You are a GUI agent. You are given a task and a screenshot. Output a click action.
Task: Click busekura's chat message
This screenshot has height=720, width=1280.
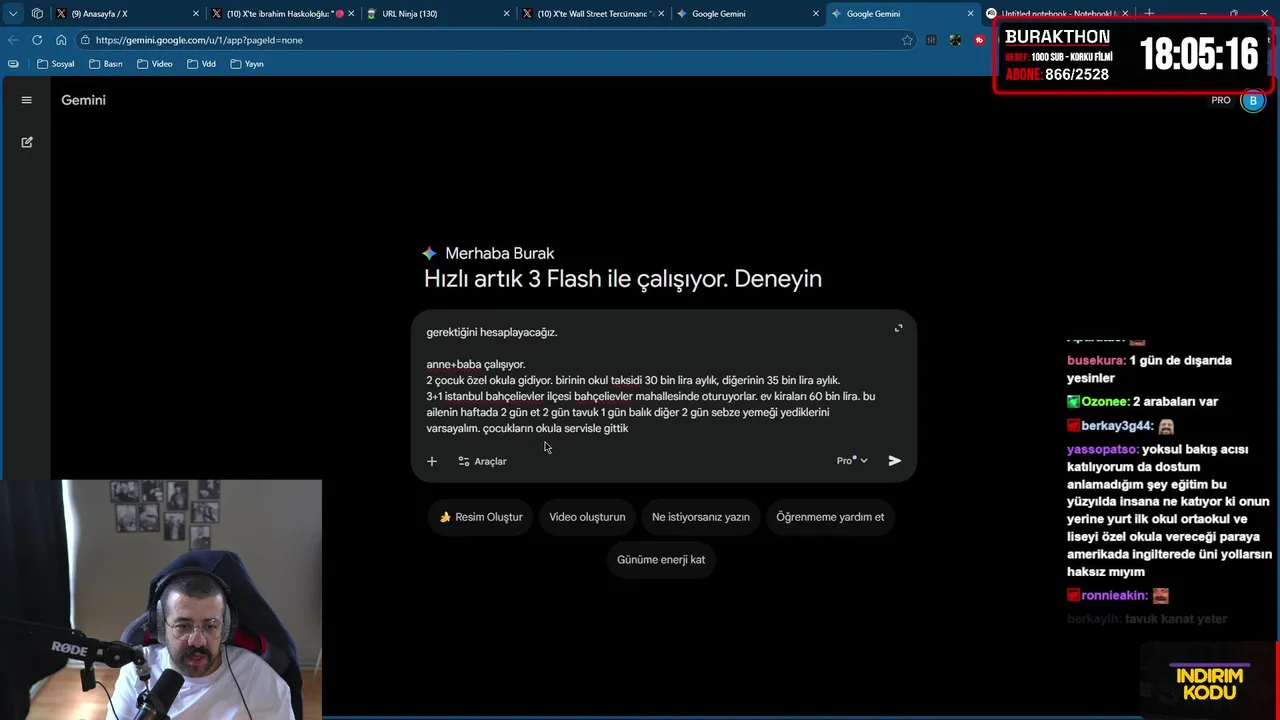[x=1149, y=369]
